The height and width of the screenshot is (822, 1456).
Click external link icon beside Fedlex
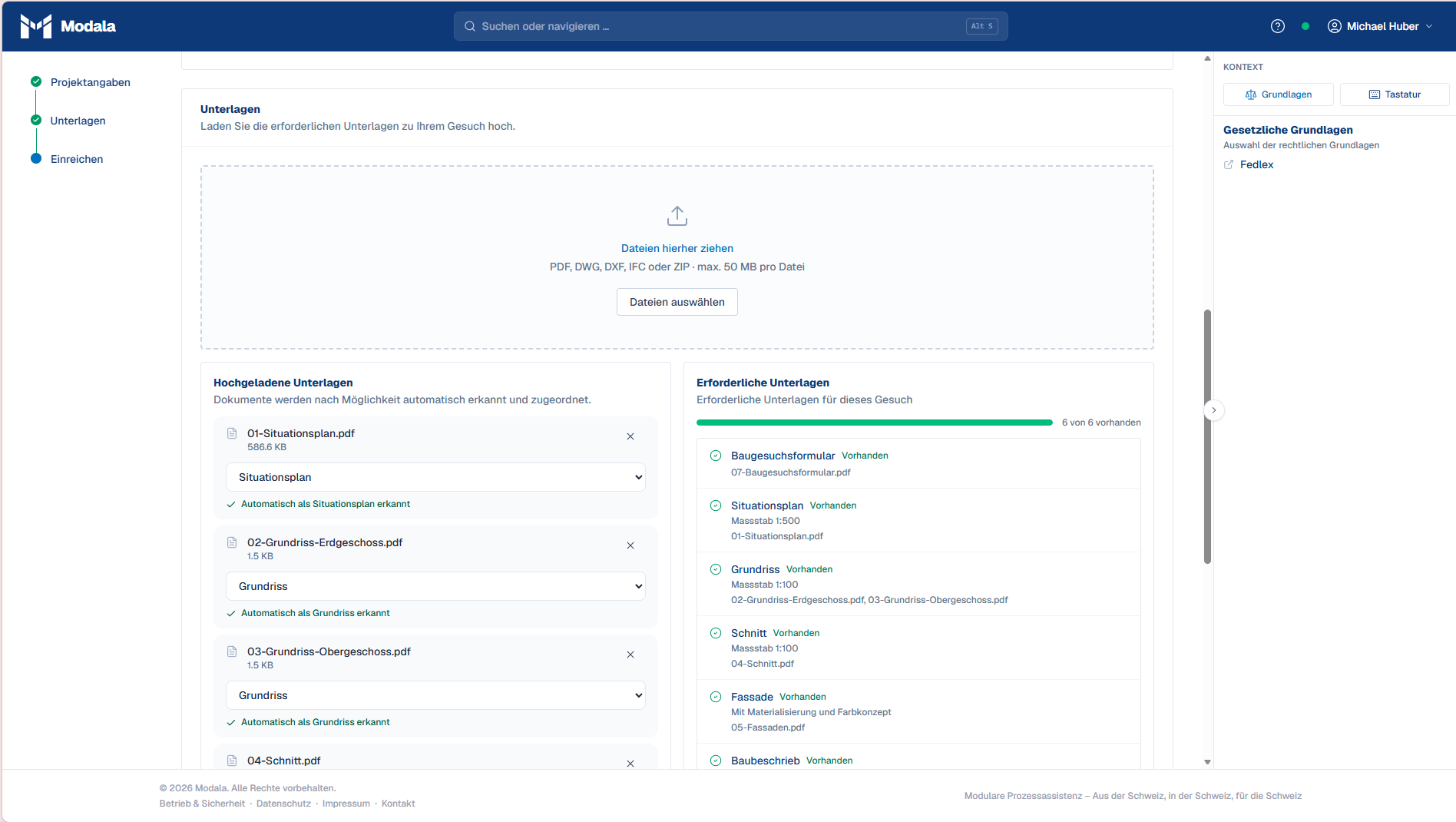pyautogui.click(x=1229, y=164)
